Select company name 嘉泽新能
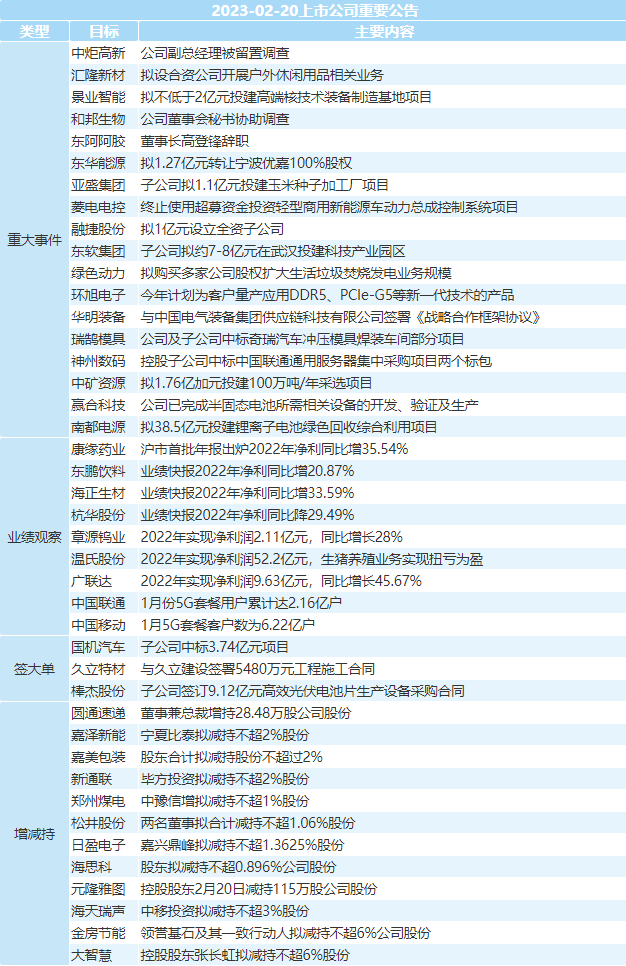This screenshot has height=966, width=626. pos(98,735)
